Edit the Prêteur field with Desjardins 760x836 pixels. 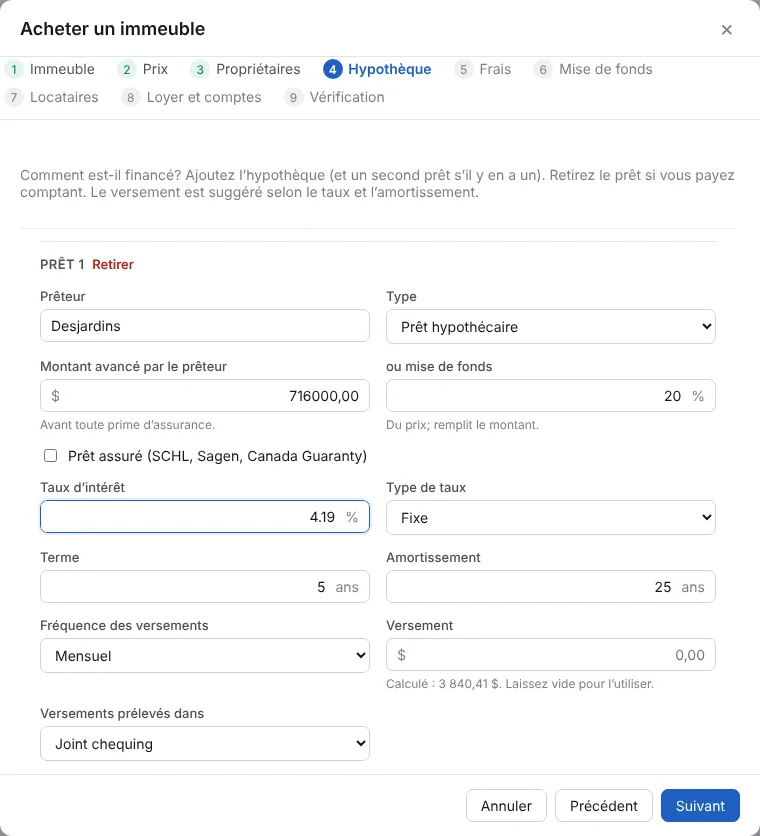(x=205, y=326)
